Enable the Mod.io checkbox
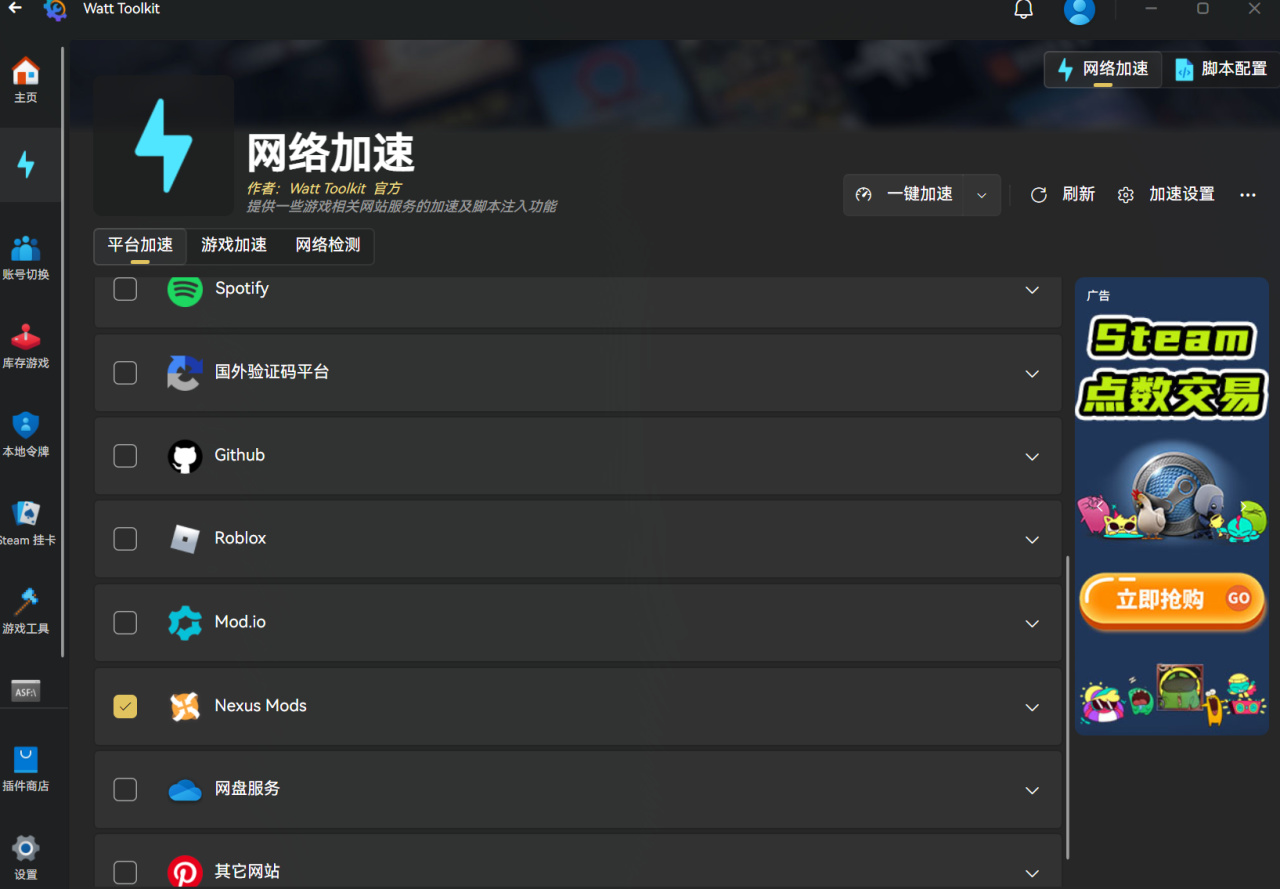 pyautogui.click(x=125, y=623)
